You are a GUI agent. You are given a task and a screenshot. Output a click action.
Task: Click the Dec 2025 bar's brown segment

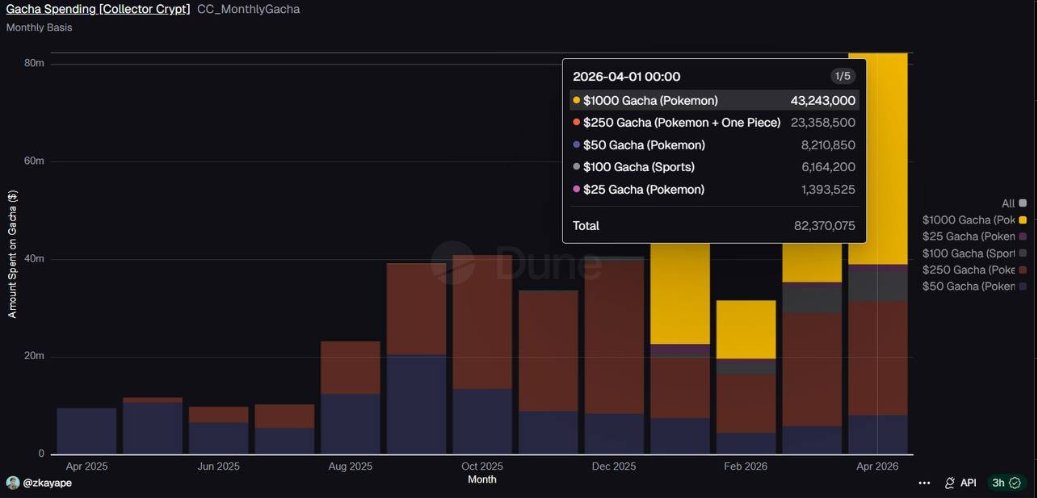click(614, 337)
